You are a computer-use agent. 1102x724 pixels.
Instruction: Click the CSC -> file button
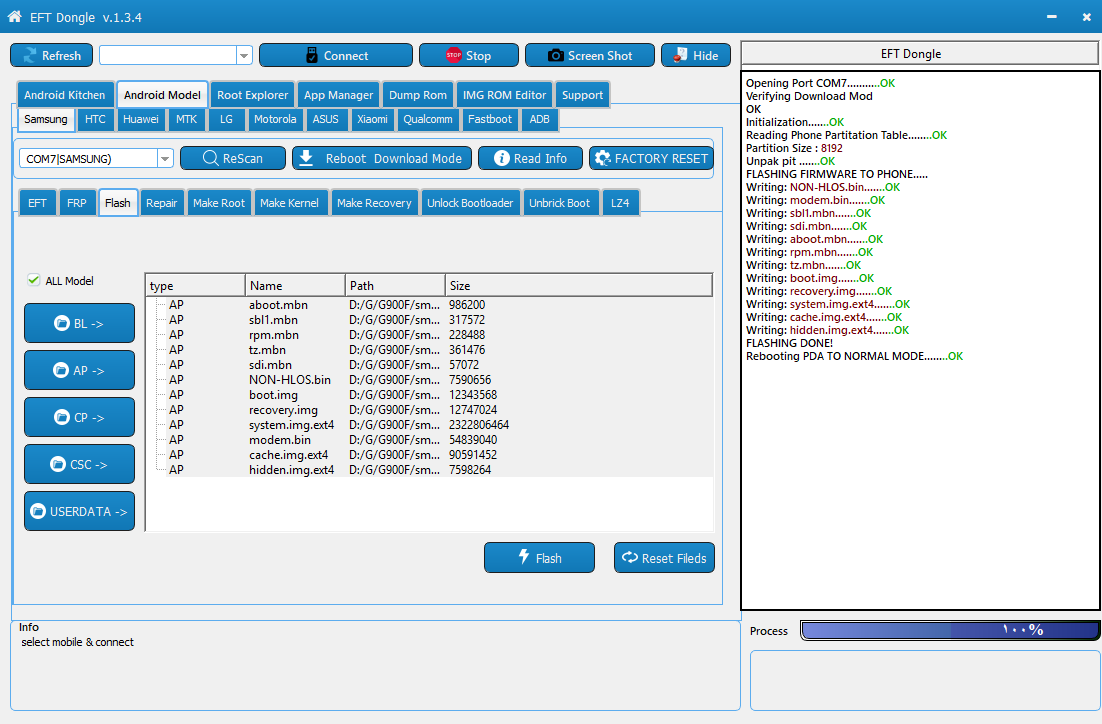click(79, 465)
